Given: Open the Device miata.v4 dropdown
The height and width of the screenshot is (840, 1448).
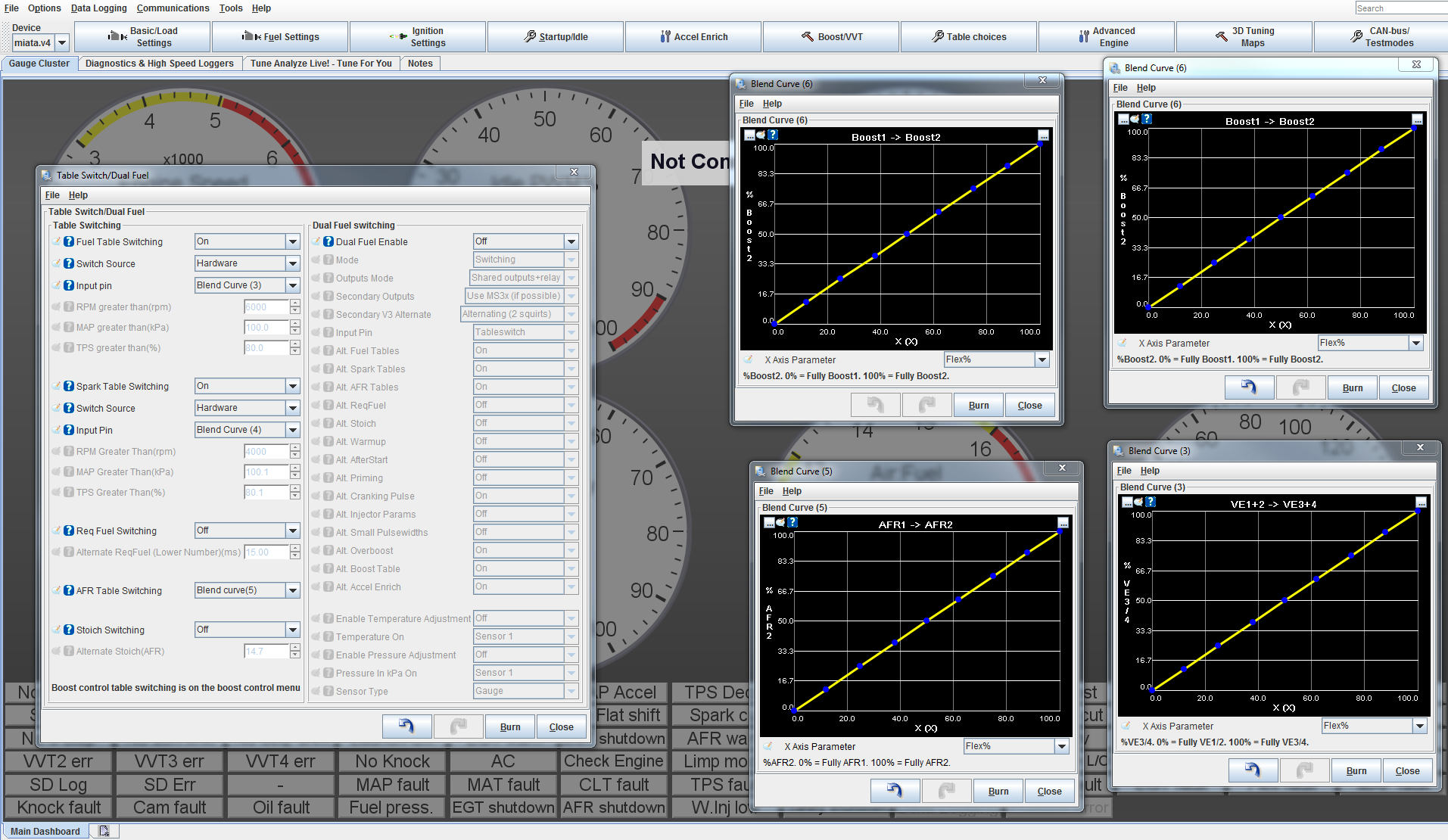Looking at the screenshot, I should (62, 43).
